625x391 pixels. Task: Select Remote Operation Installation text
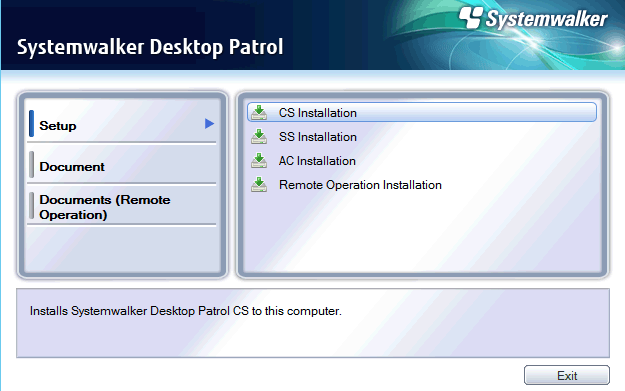coord(360,185)
